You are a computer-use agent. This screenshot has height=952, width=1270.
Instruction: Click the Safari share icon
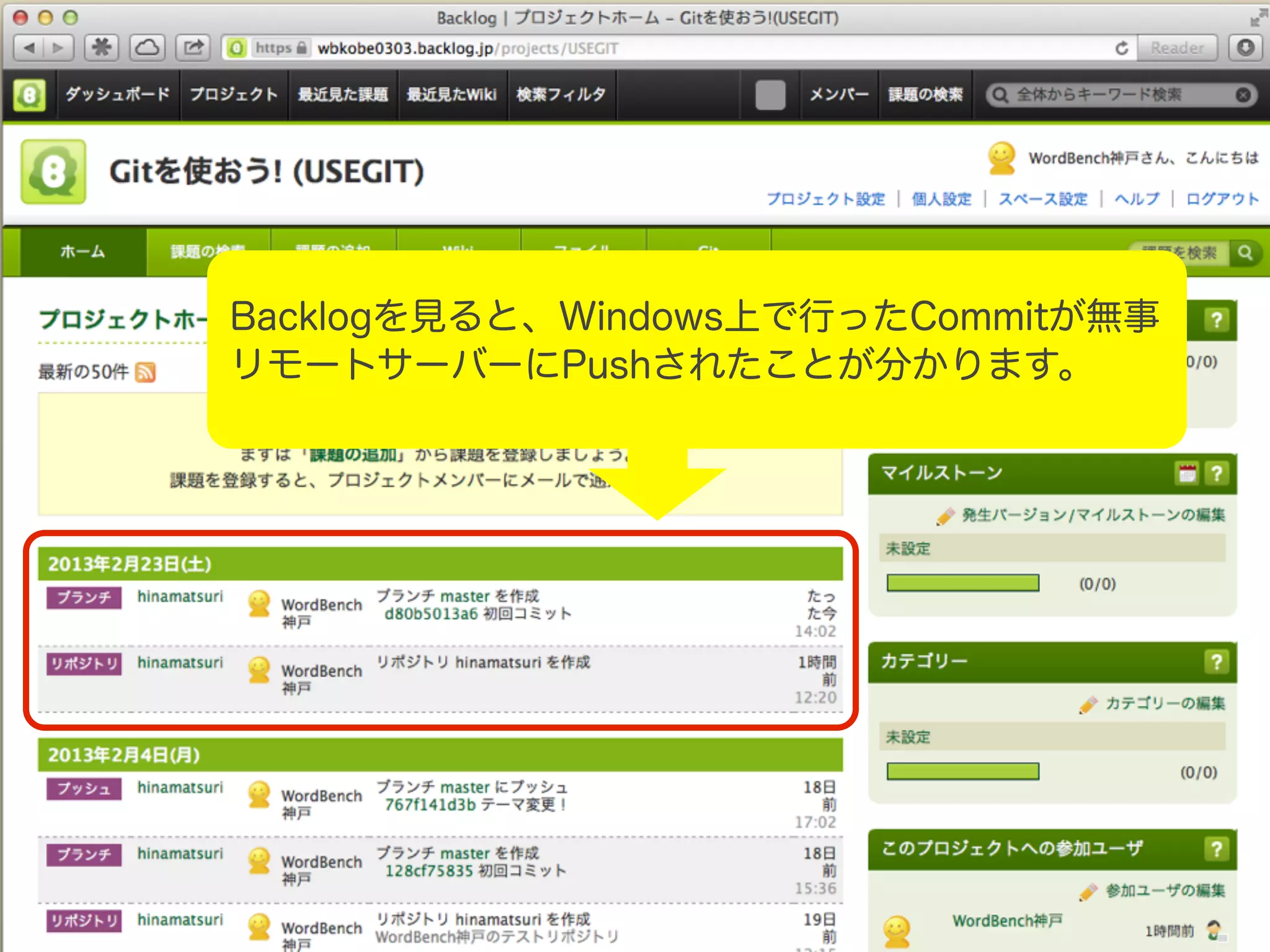pos(193,48)
